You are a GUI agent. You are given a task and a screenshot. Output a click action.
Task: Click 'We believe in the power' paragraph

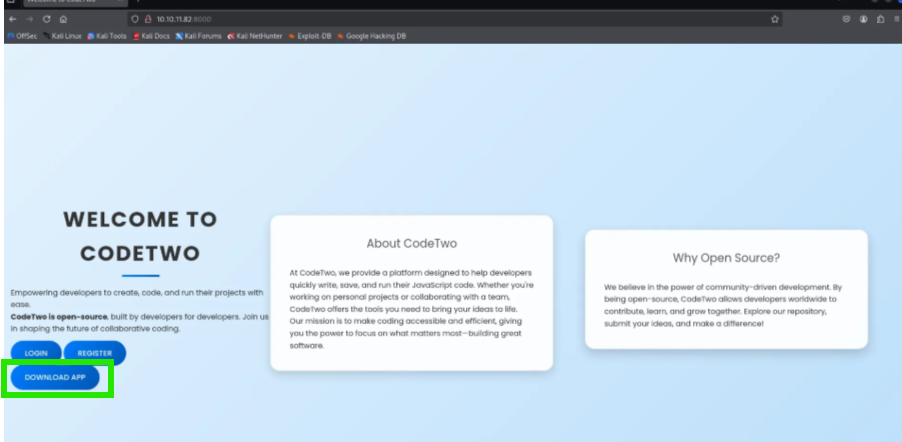(723, 305)
